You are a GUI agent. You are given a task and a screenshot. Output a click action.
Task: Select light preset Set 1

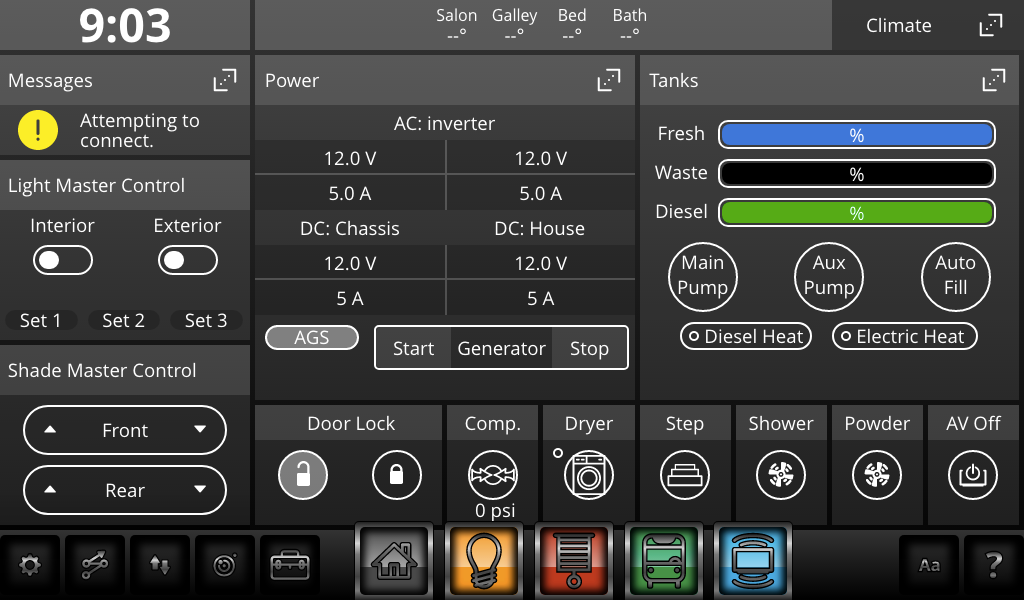click(x=40, y=321)
